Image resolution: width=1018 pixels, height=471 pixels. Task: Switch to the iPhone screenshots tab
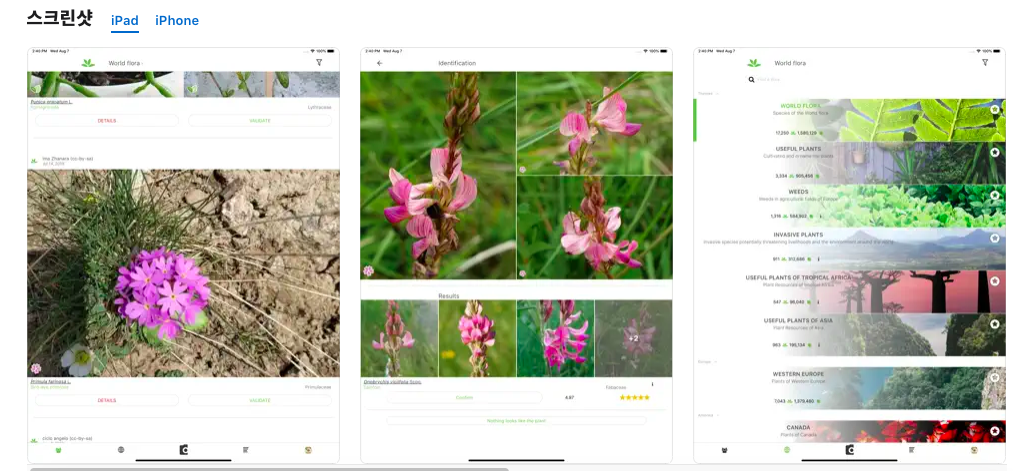coord(177,21)
